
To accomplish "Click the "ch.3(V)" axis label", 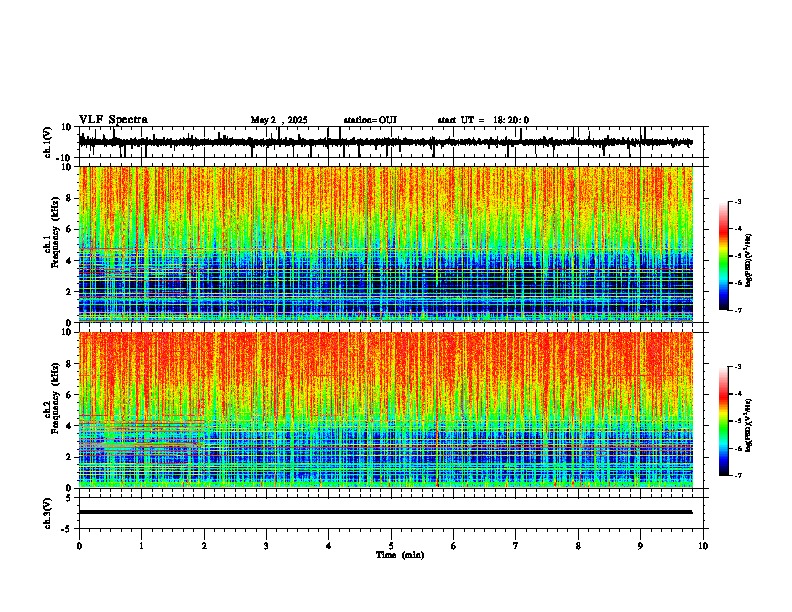I will click(x=48, y=514).
